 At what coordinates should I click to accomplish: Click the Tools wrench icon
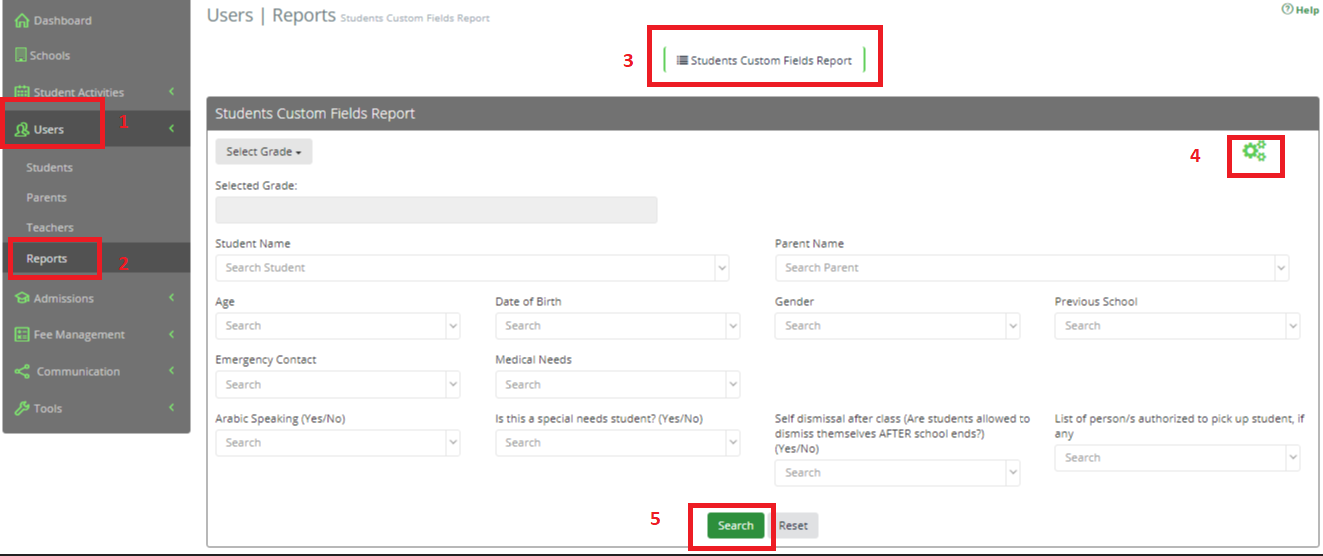[22, 408]
